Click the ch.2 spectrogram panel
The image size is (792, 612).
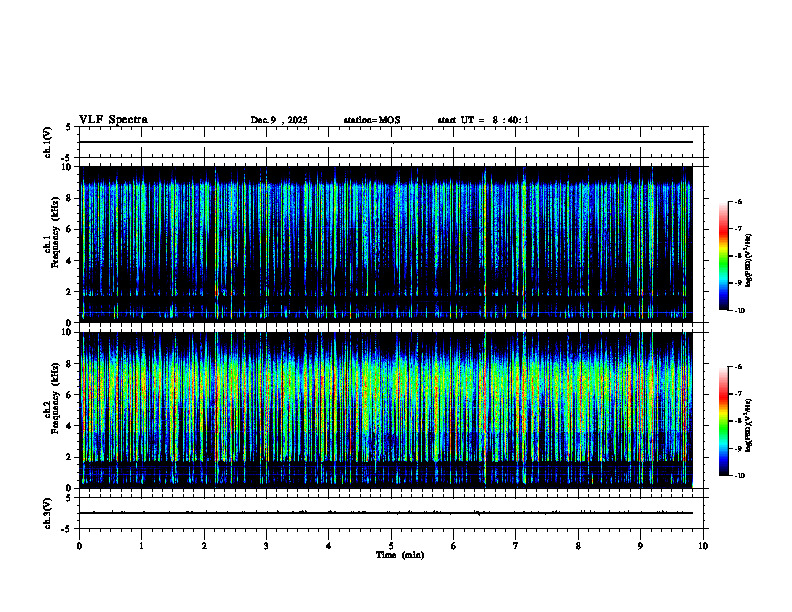click(386, 410)
